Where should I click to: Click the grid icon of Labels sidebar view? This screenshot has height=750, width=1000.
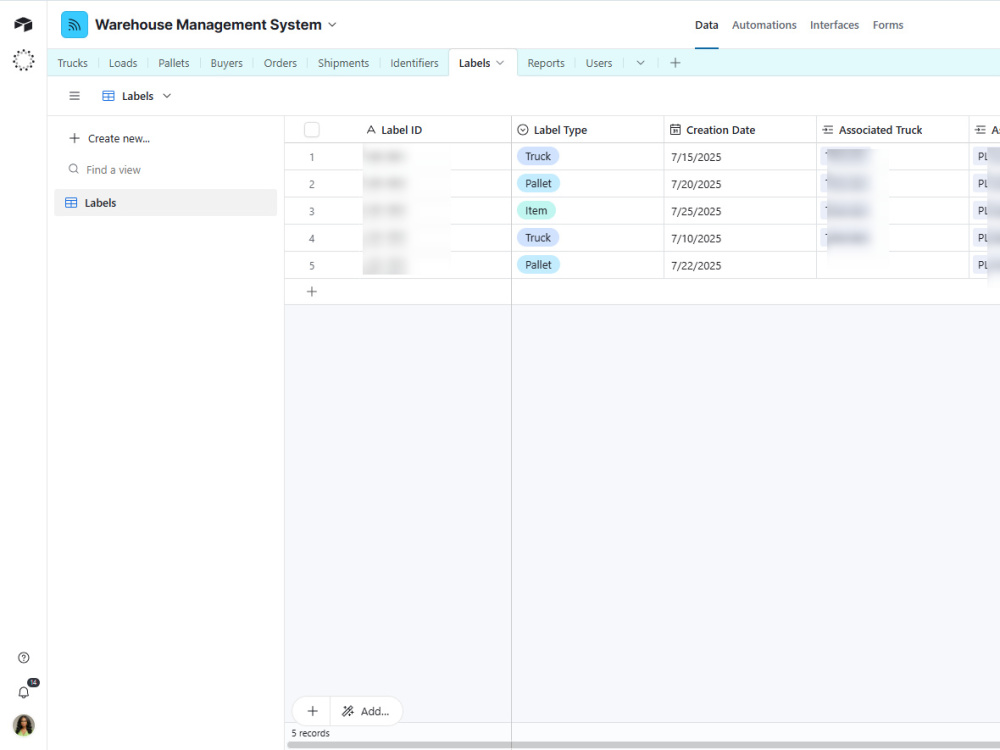(71, 203)
